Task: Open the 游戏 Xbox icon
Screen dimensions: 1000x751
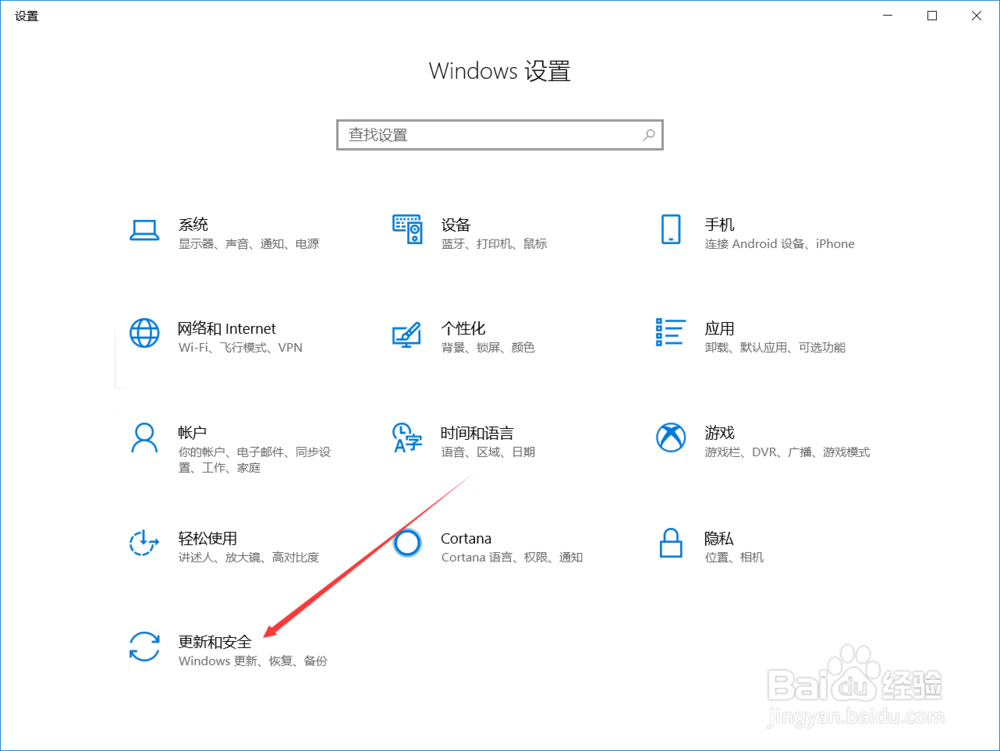Action: pos(670,438)
